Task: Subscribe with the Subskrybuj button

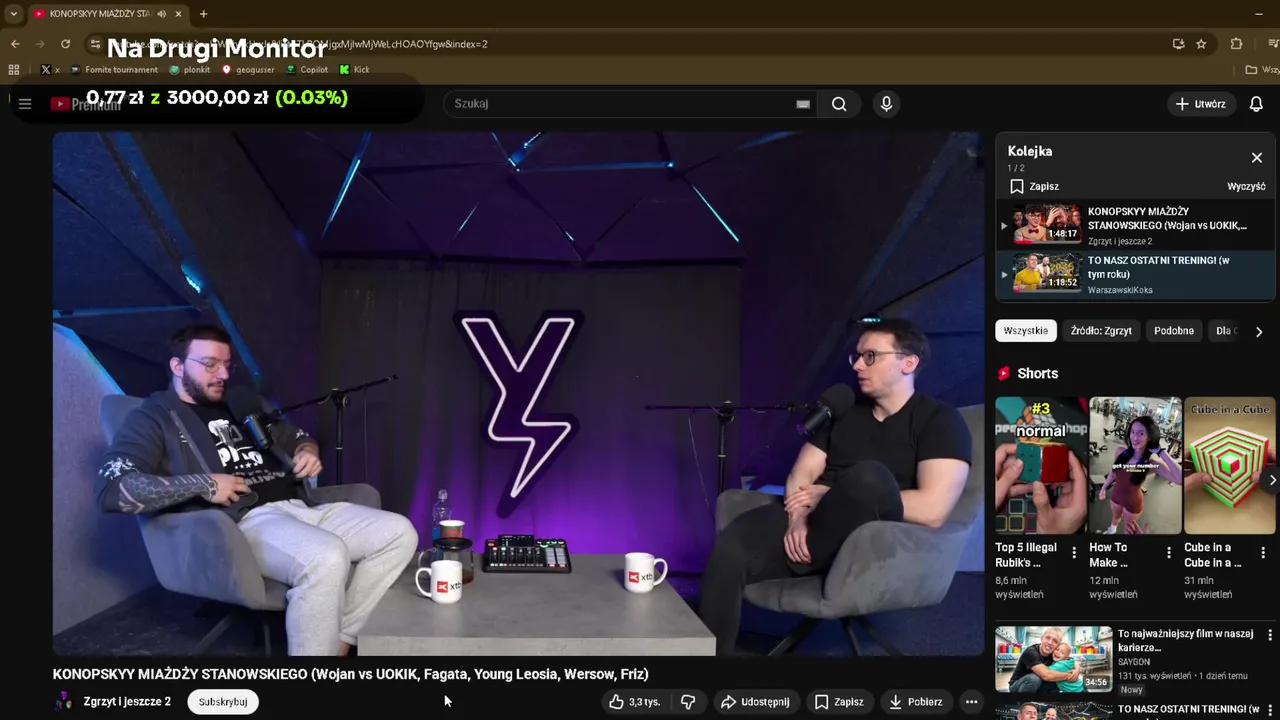Action: point(223,702)
